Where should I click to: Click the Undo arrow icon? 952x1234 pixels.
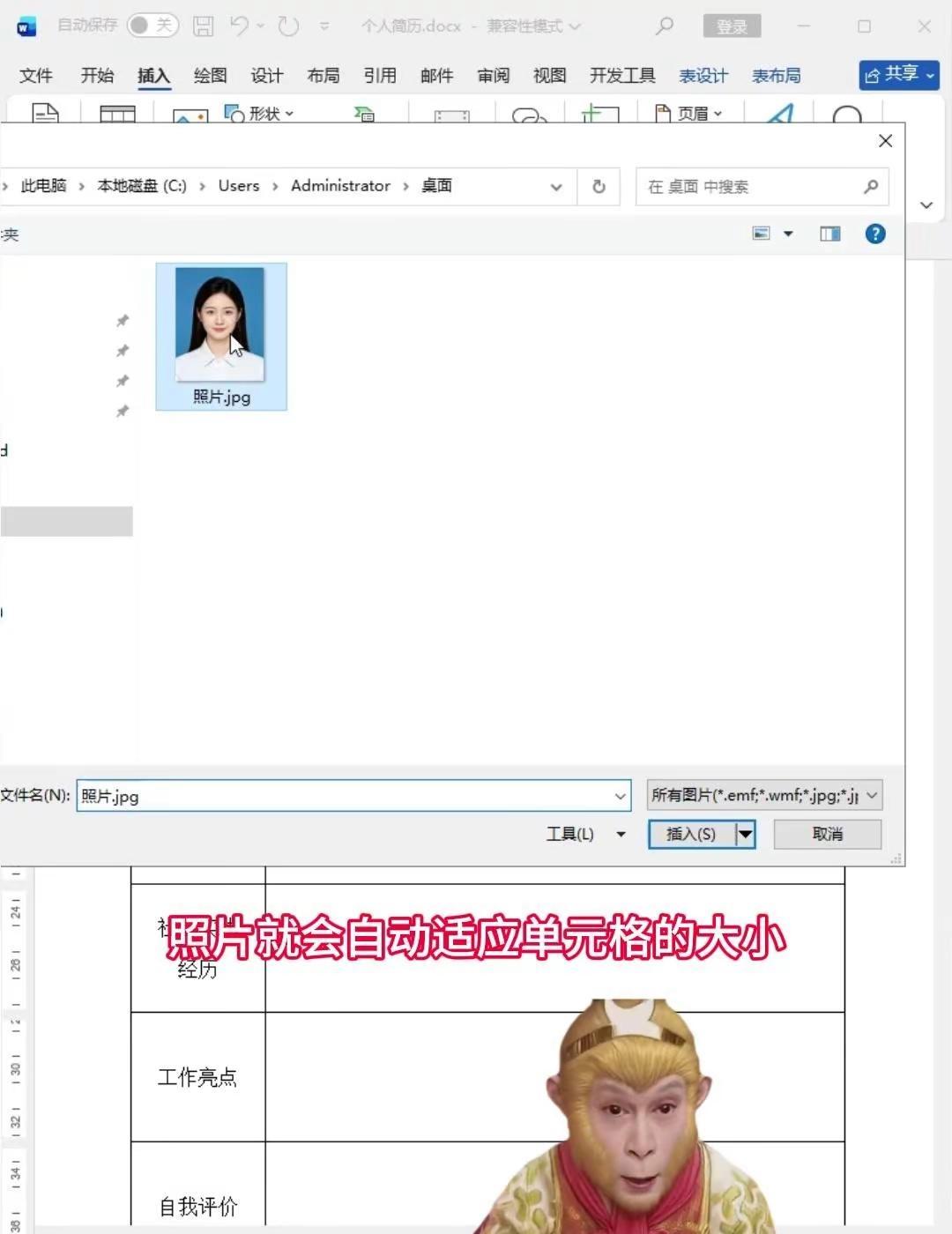pyautogui.click(x=239, y=26)
